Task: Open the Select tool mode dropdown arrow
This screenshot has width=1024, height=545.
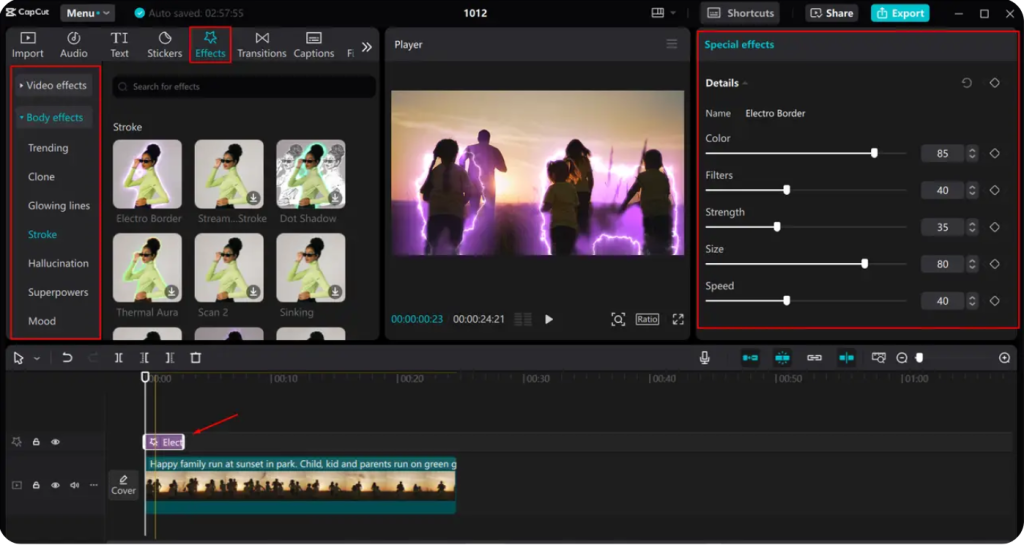Action: [x=37, y=358]
